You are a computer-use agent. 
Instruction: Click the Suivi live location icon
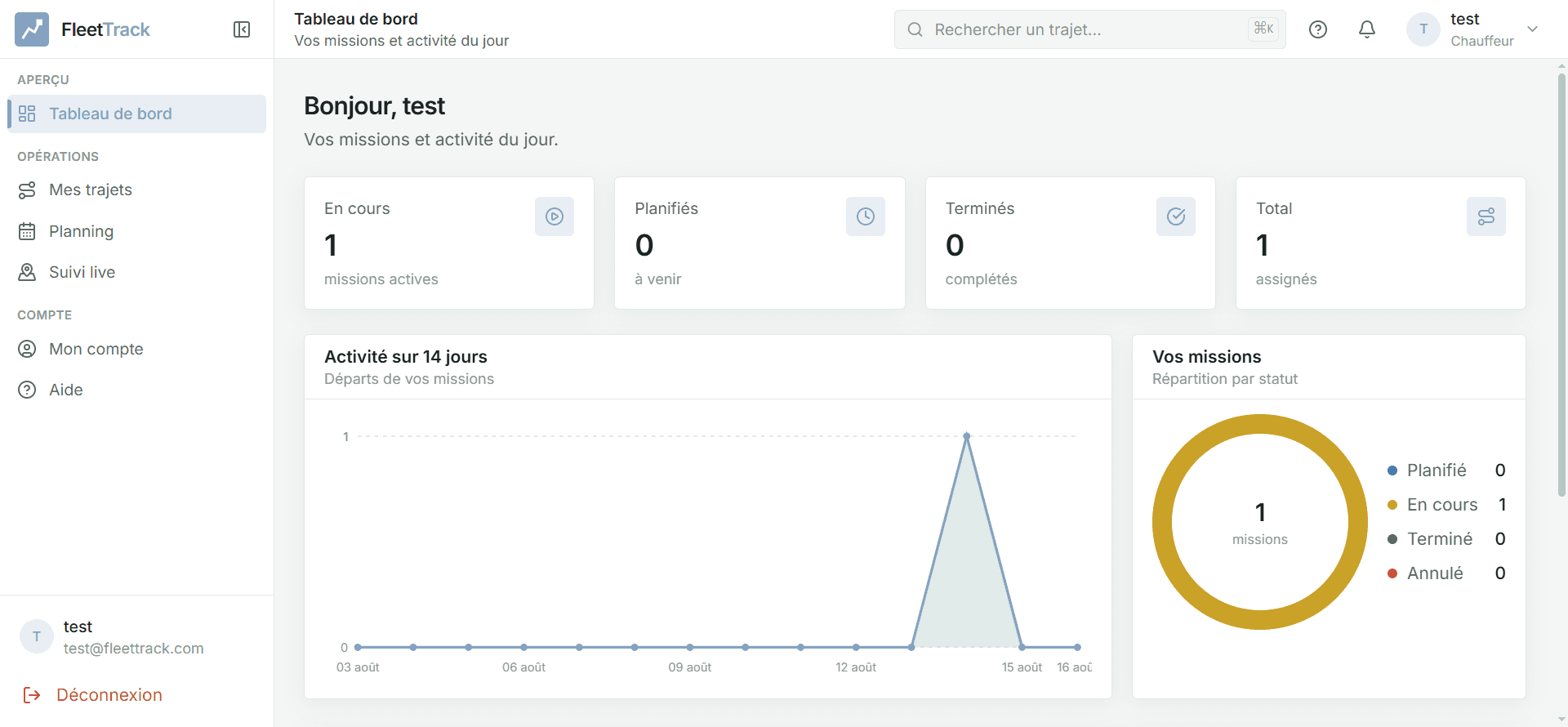tap(27, 272)
